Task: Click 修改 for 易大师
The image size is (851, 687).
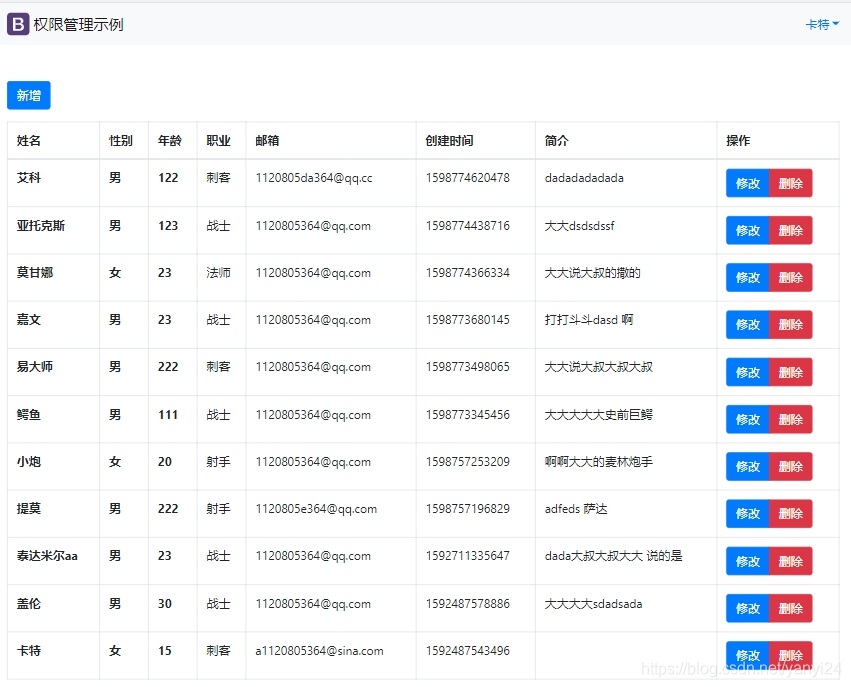Action: click(x=747, y=372)
